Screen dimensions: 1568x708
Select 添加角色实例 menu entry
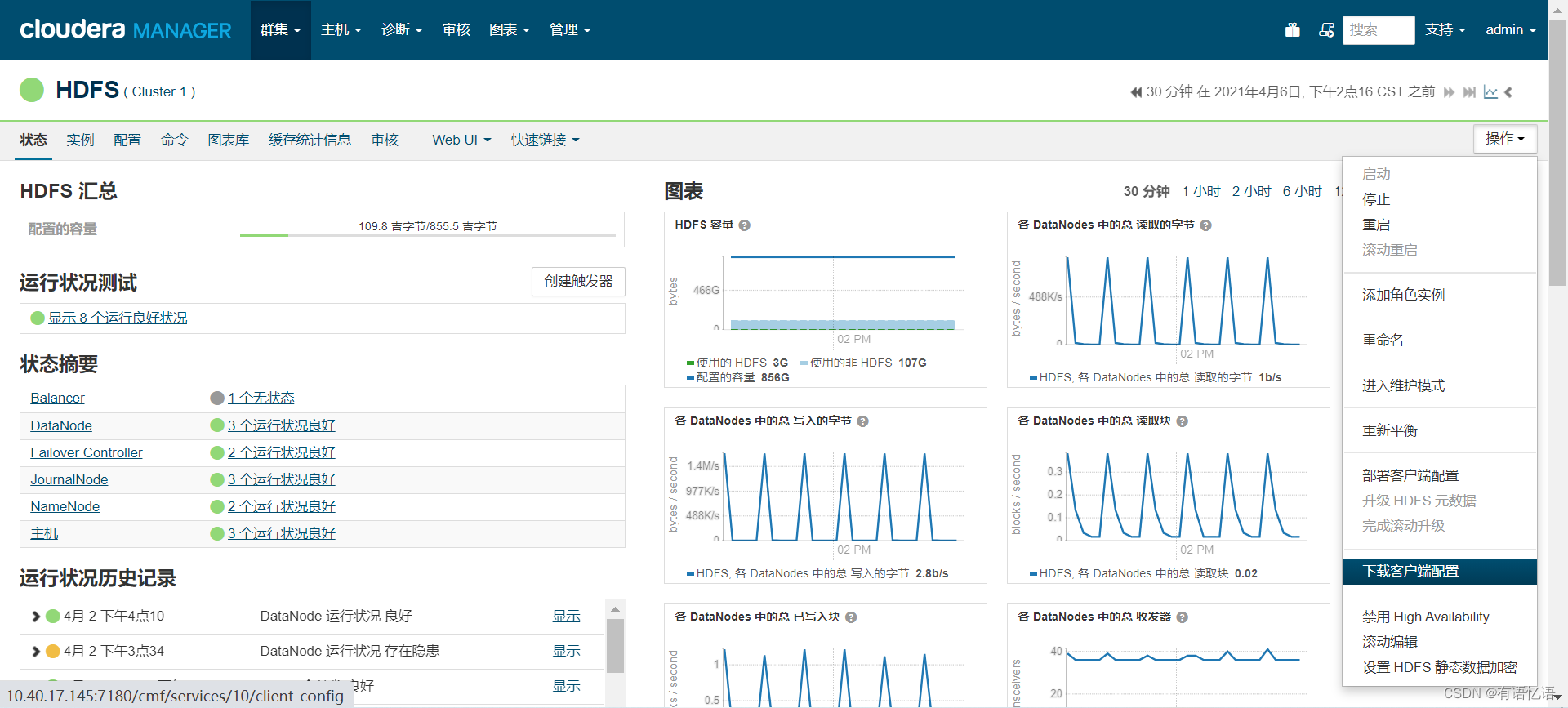pos(1440,295)
